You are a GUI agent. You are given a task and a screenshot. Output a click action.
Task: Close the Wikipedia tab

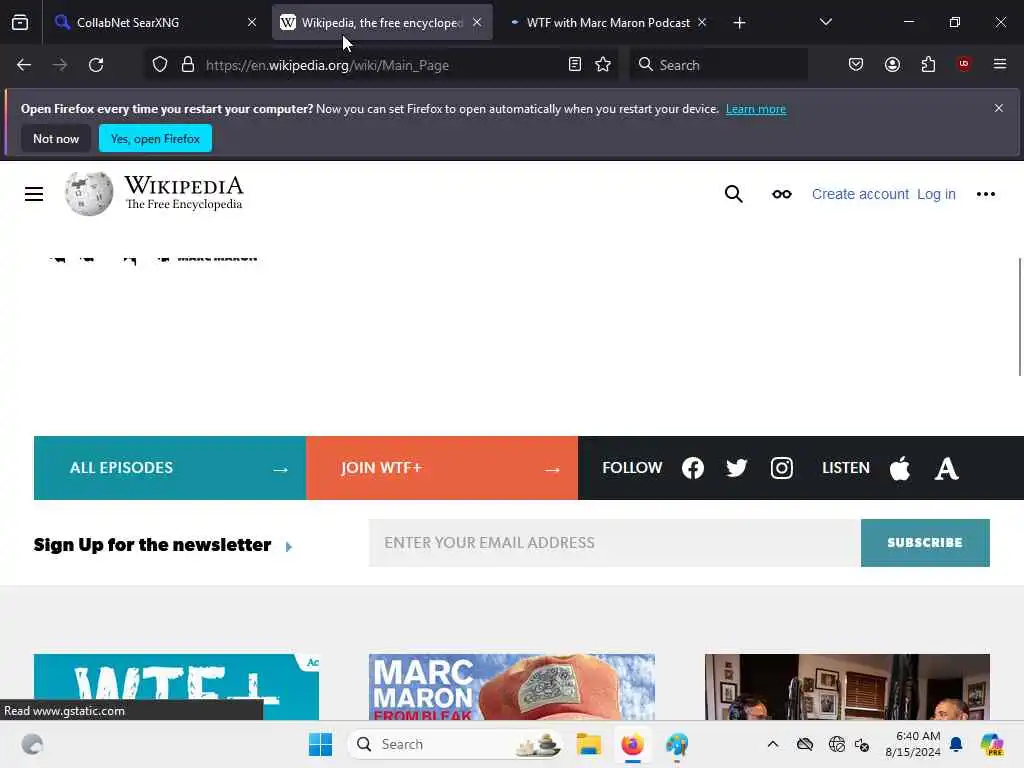(x=477, y=22)
